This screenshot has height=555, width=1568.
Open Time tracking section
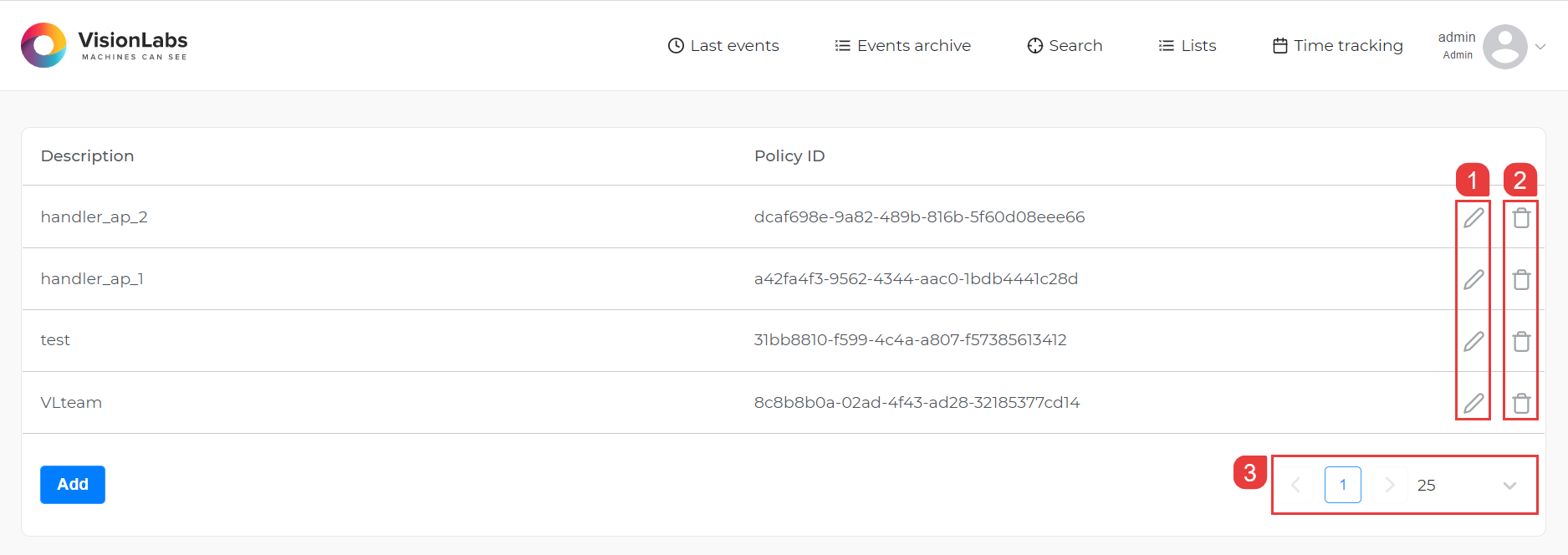point(1338,46)
